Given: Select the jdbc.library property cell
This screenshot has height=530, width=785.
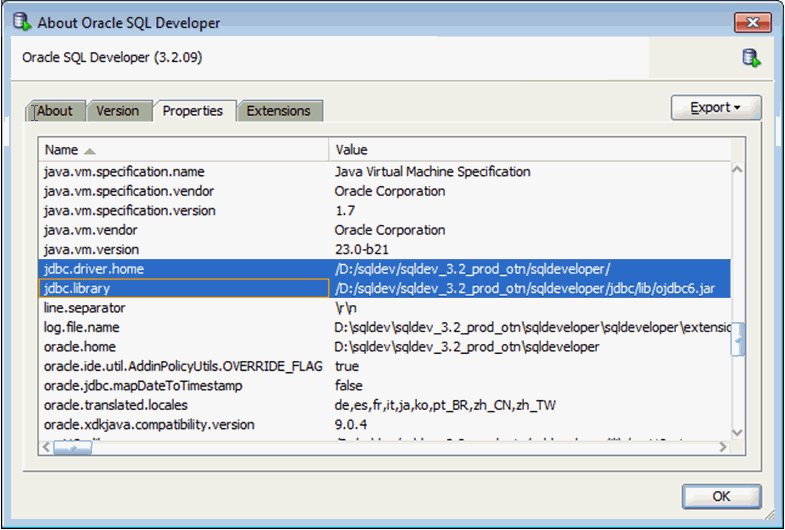Looking at the screenshot, I should tap(184, 289).
